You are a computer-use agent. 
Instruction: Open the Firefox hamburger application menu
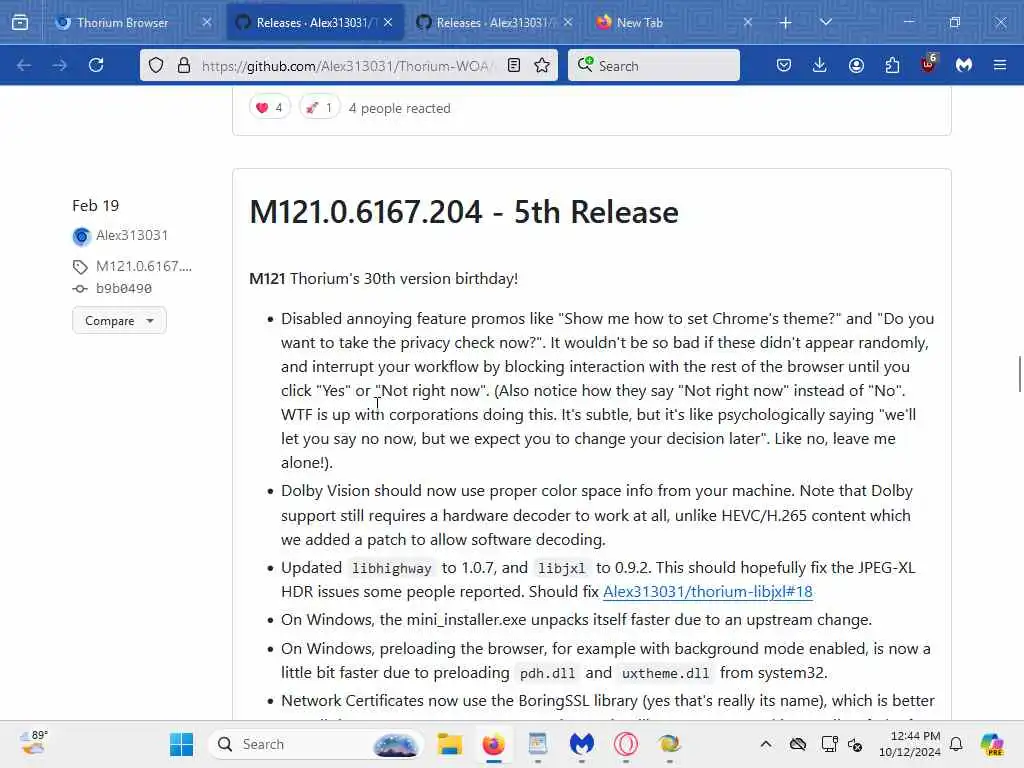[x=1000, y=65]
